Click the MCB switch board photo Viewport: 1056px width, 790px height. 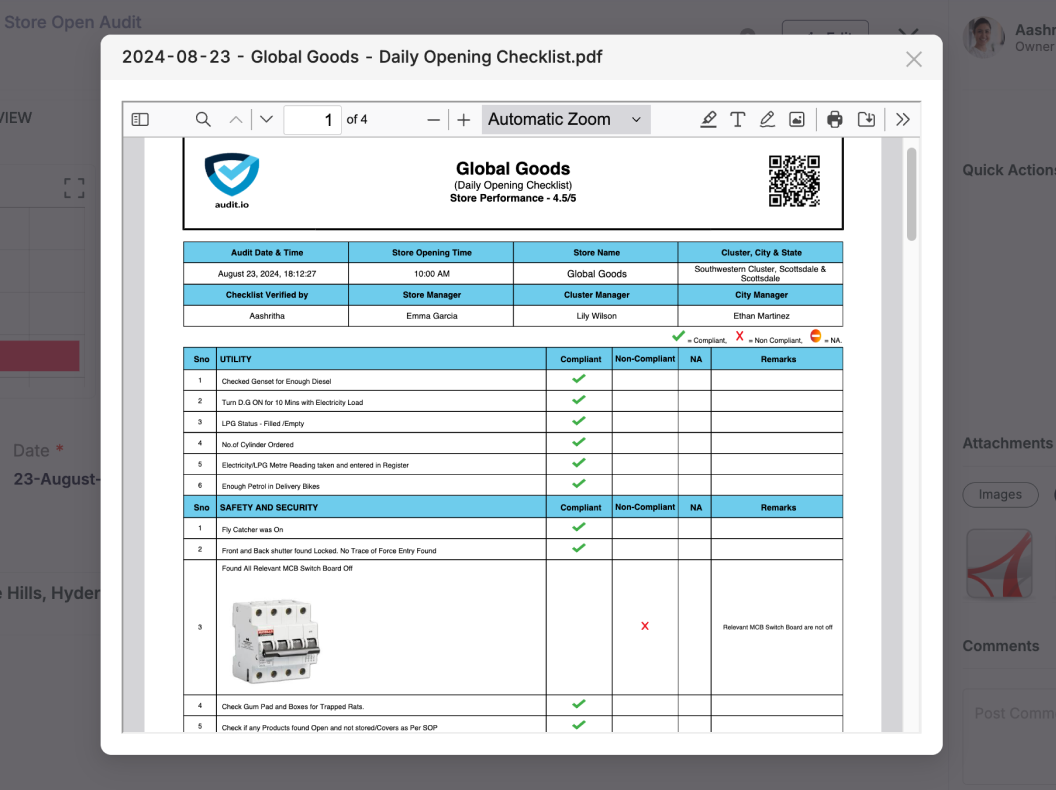tap(276, 641)
